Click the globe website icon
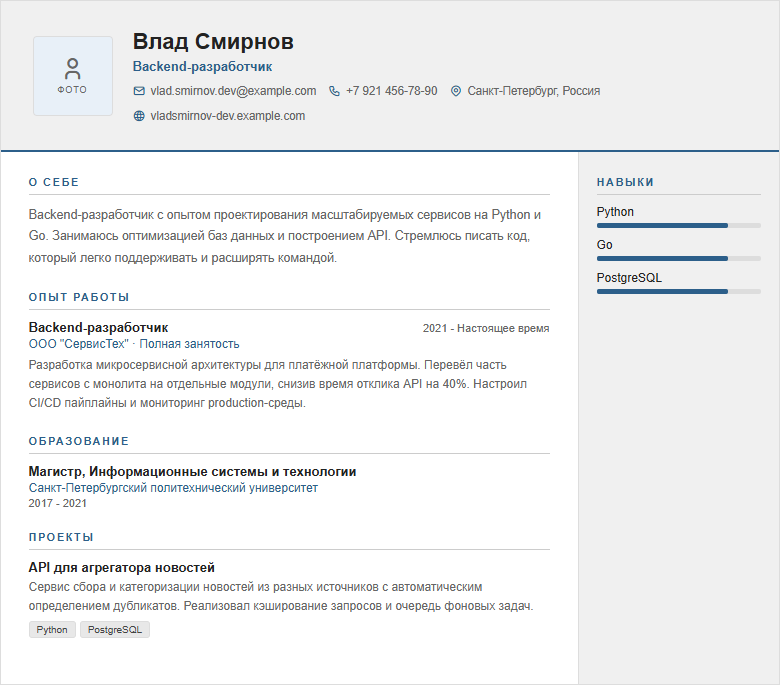Image resolution: width=780 pixels, height=685 pixels. point(139,116)
